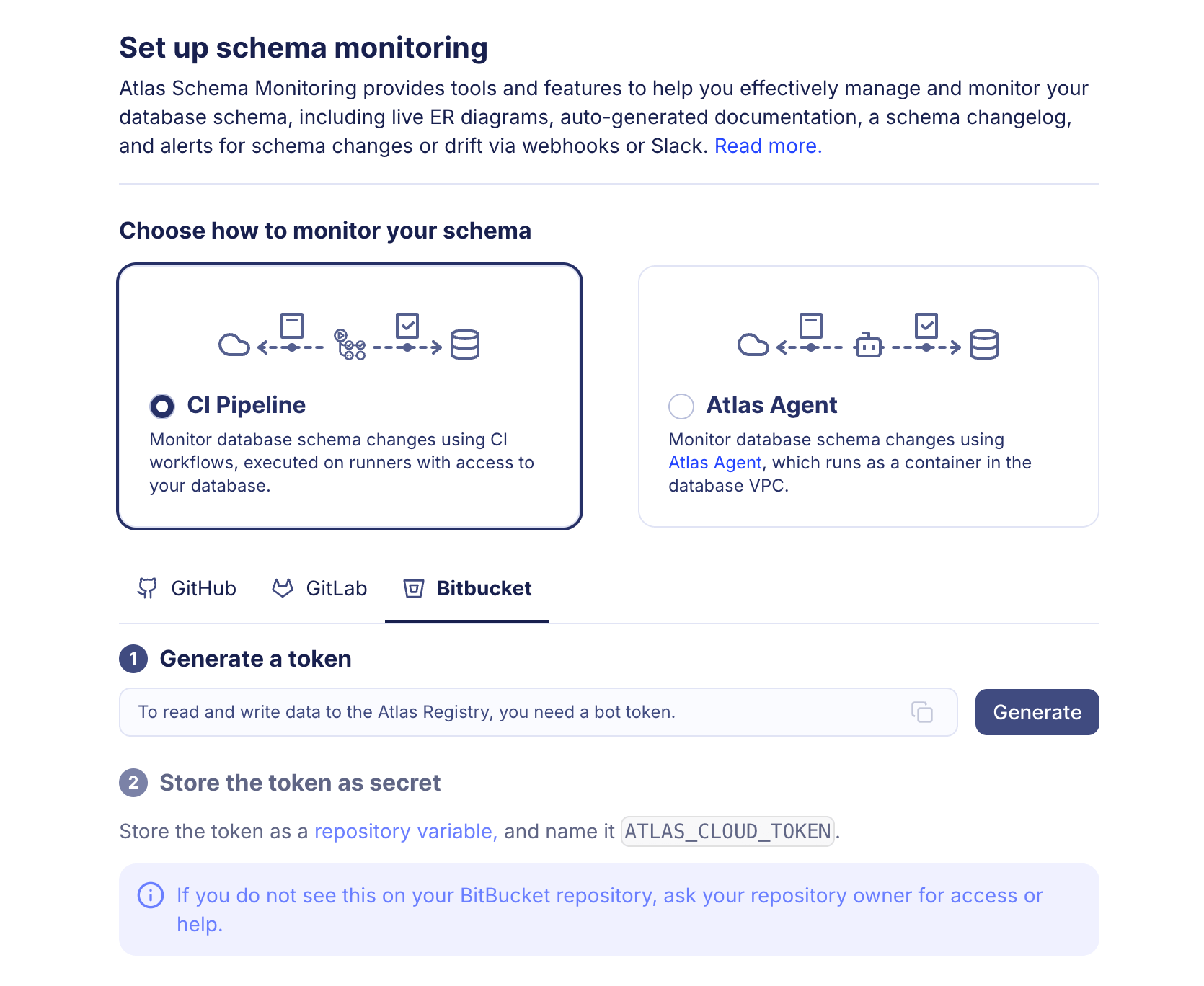Click the GitLab fox icon
This screenshot has height=986, width=1204.
284,588
